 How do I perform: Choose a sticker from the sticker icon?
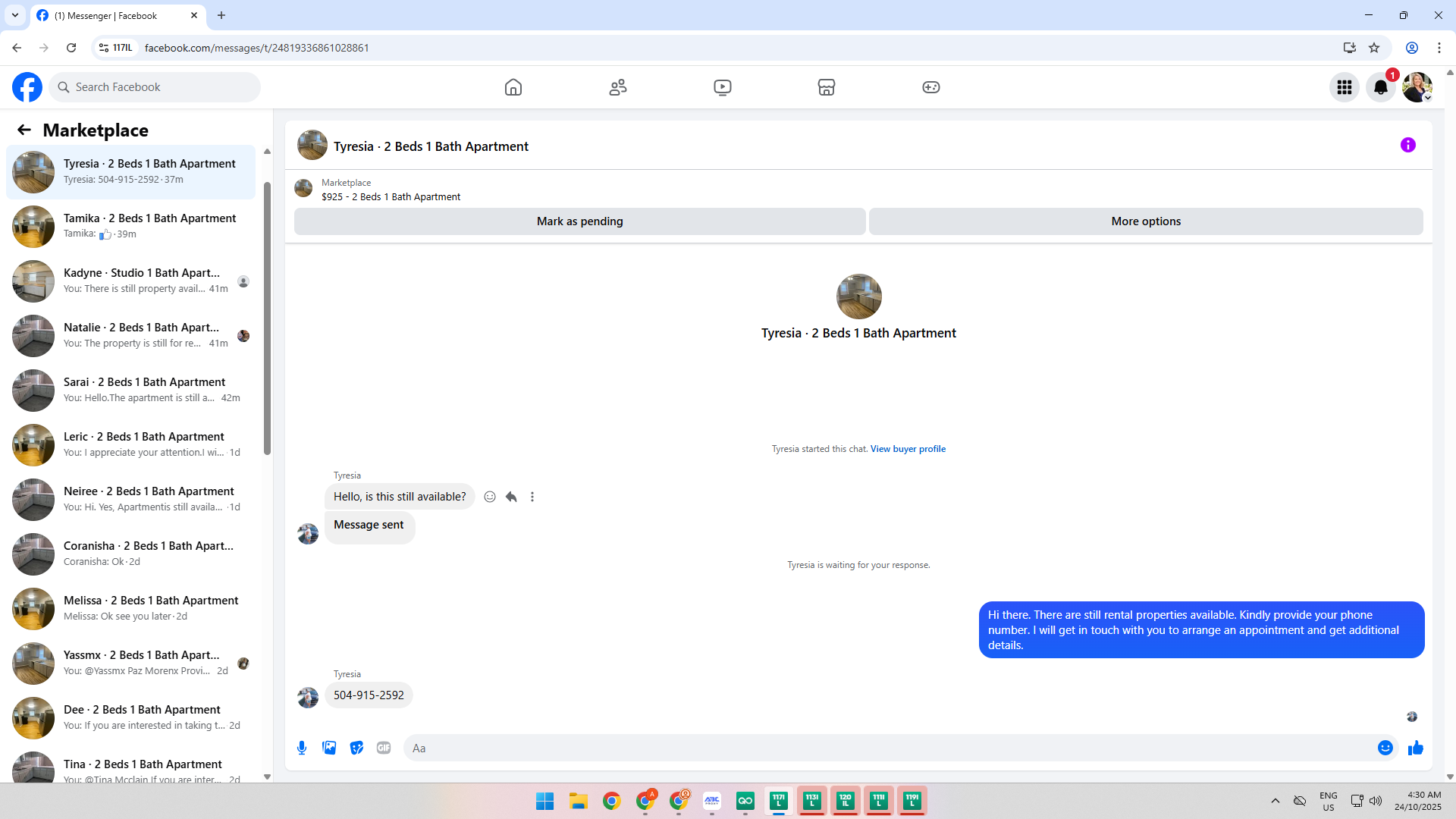point(356,748)
